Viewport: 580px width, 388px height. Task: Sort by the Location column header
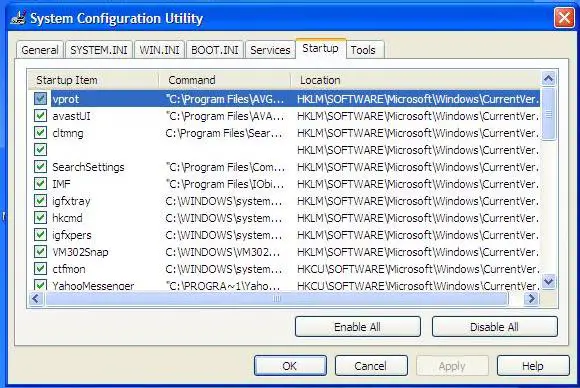[415, 80]
